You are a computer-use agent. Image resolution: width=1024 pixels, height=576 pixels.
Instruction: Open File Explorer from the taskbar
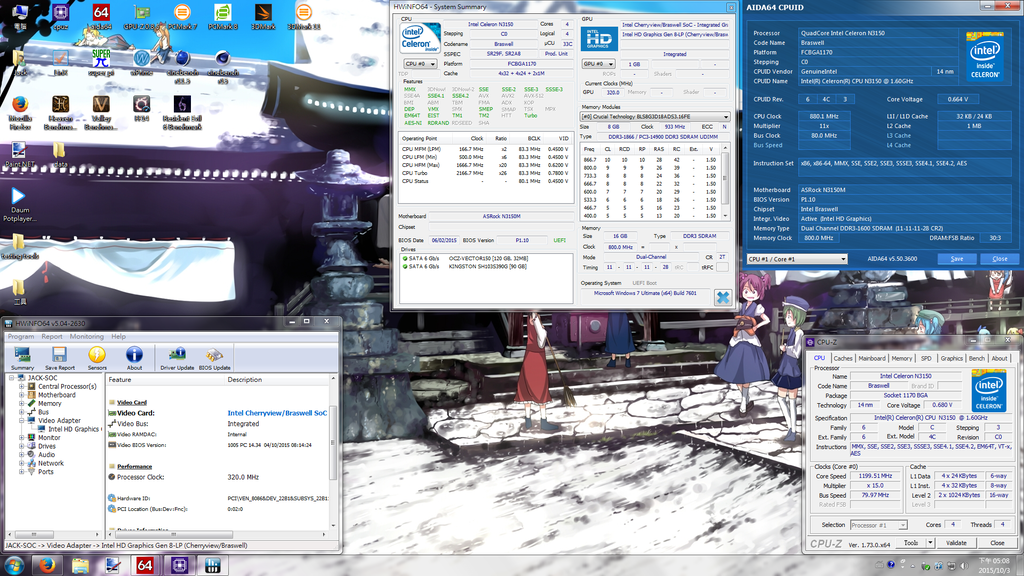point(80,565)
